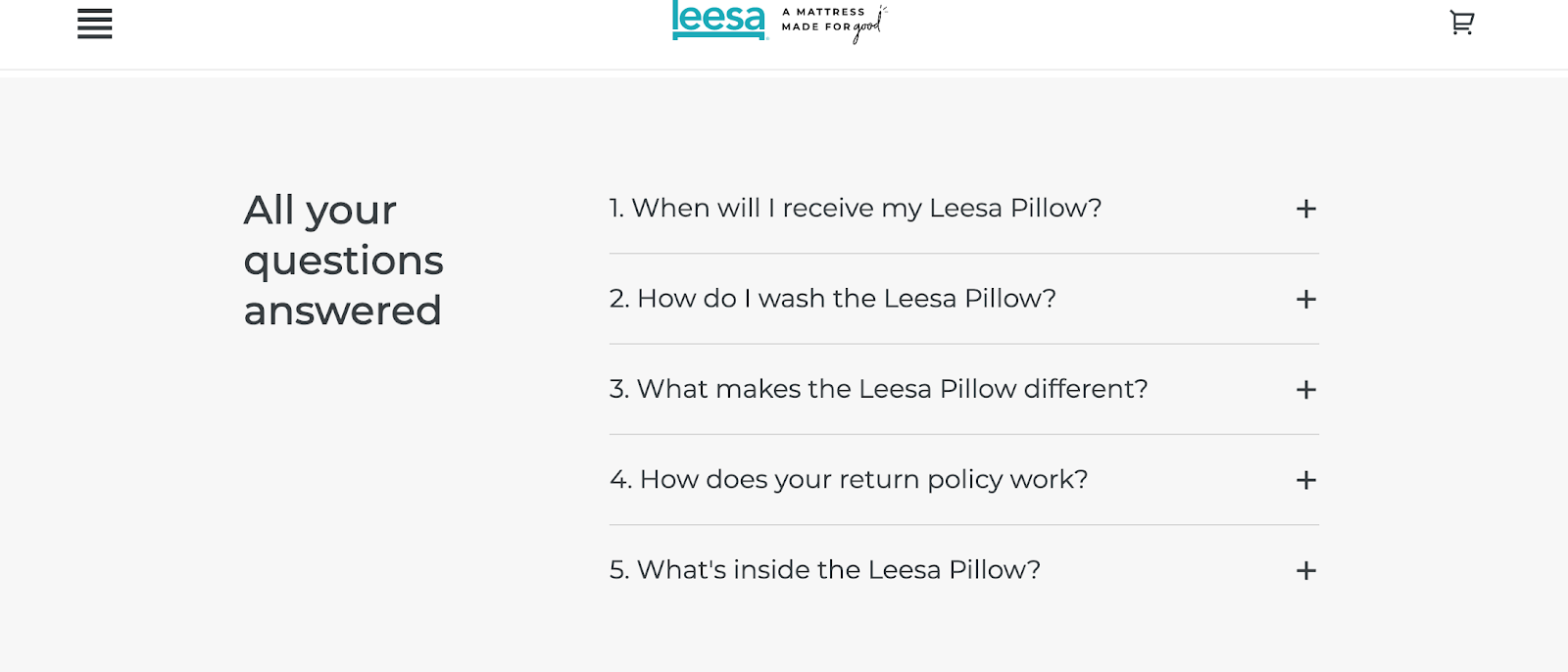This screenshot has height=672, width=1568.
Task: Click the Leesa logo
Action: coord(718,22)
